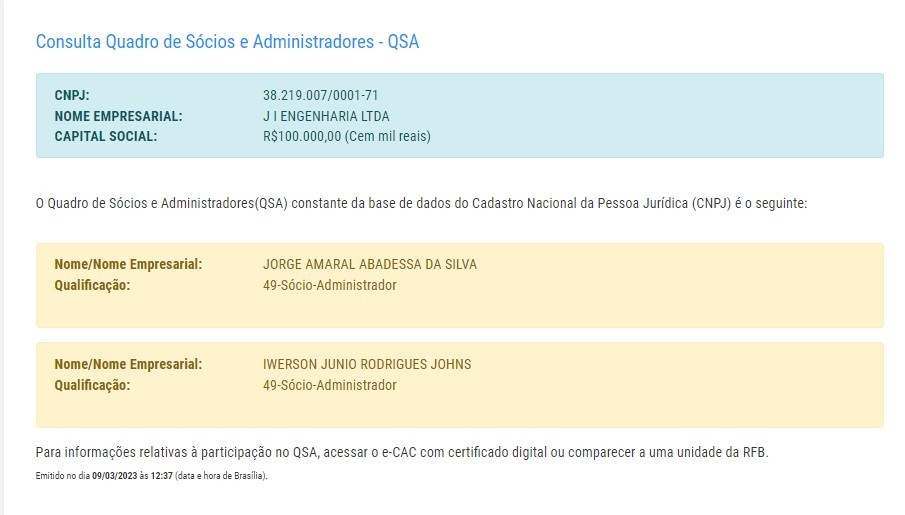This screenshot has width=905, height=515.
Task: Click Nome/Nome Empresarial label in first partner card
Action: (128, 265)
